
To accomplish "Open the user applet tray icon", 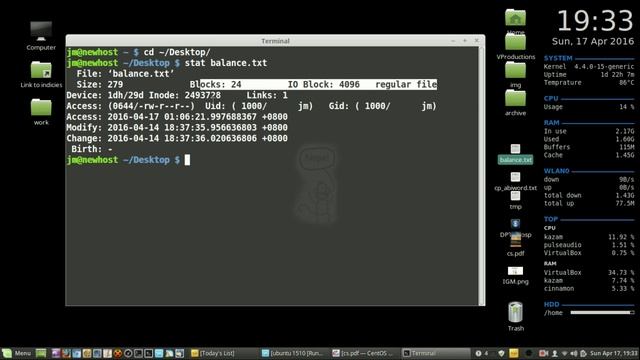I will point(555,353).
